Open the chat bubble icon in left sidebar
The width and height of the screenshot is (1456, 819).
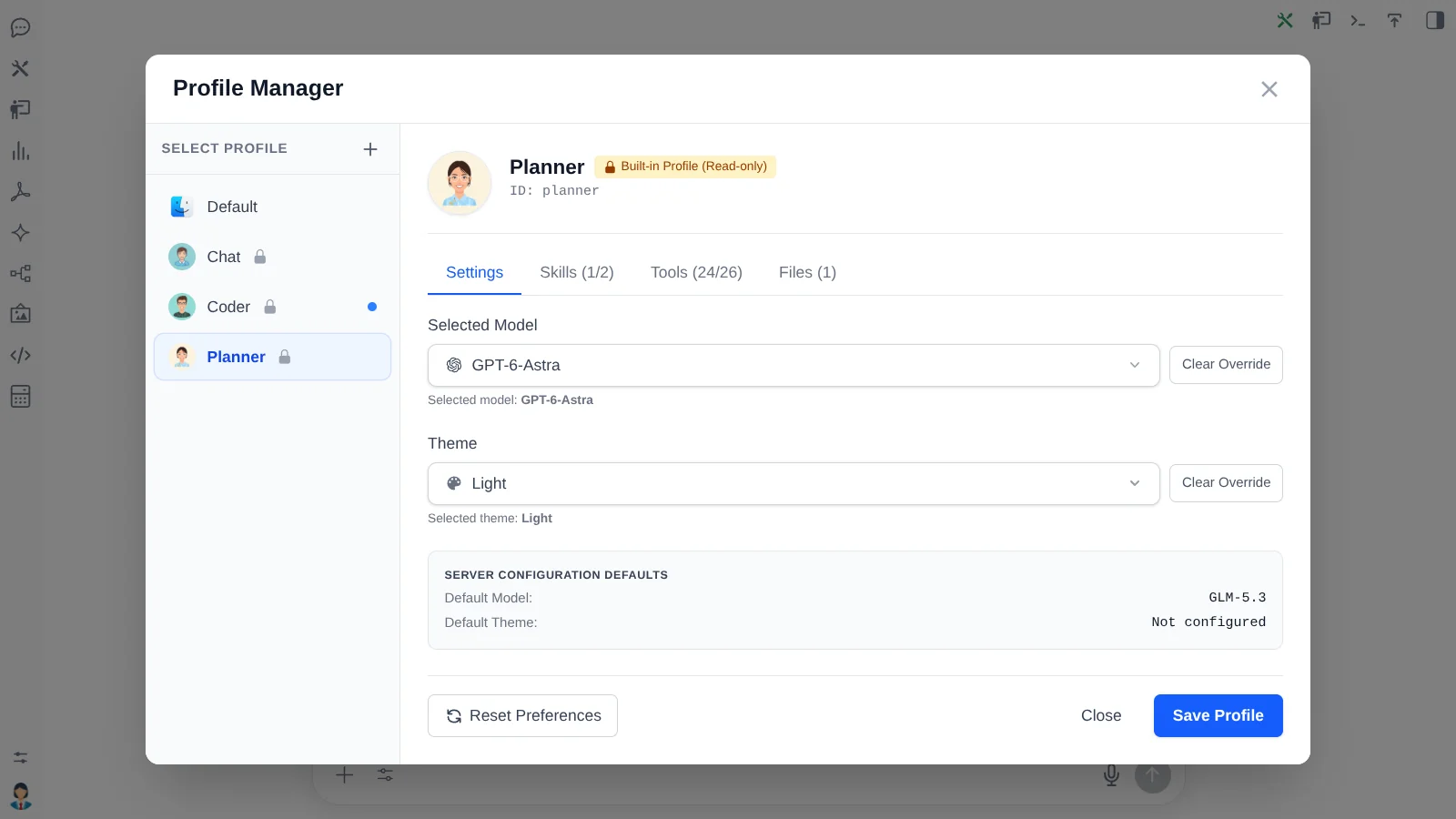[x=20, y=27]
